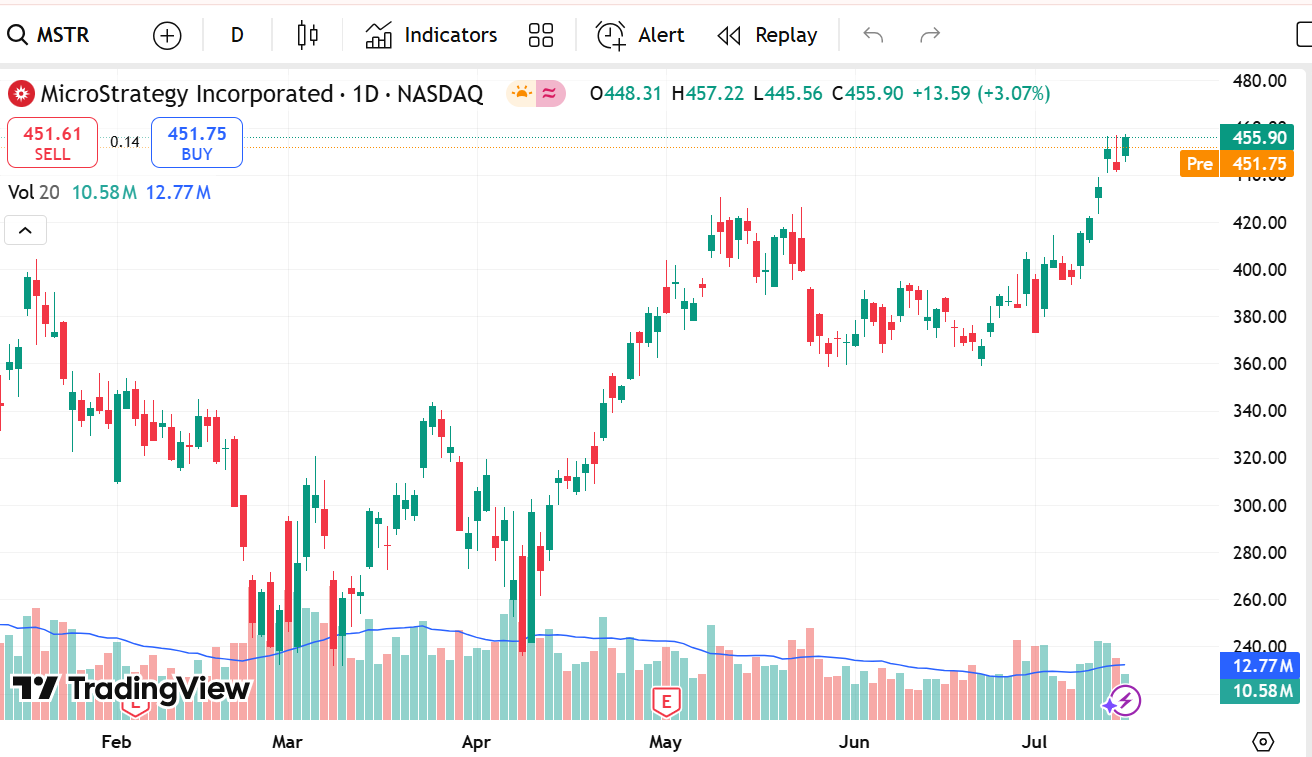Redo the last chart action

click(x=930, y=35)
